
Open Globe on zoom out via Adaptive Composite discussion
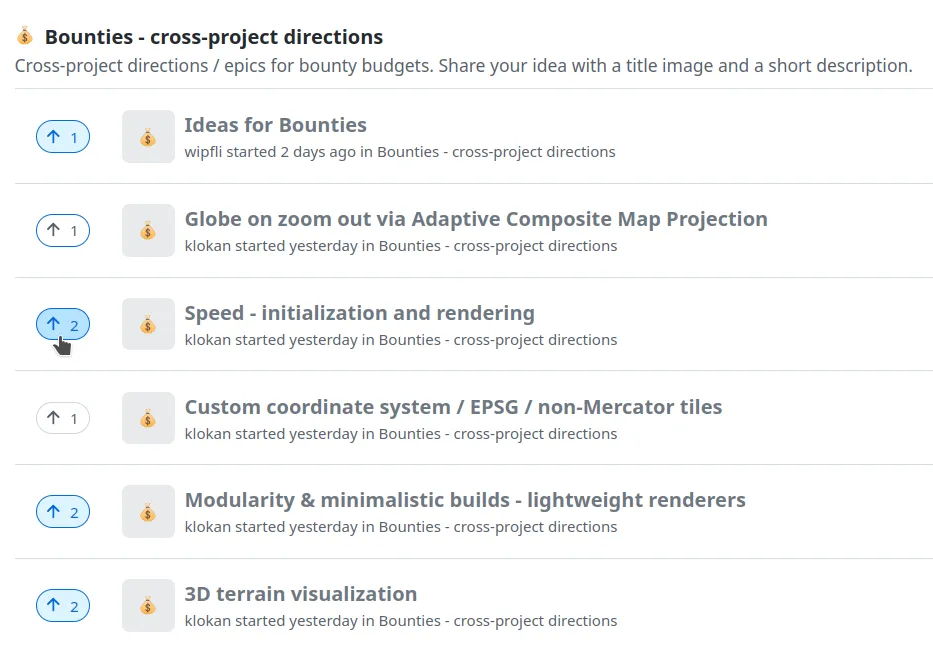coord(476,219)
